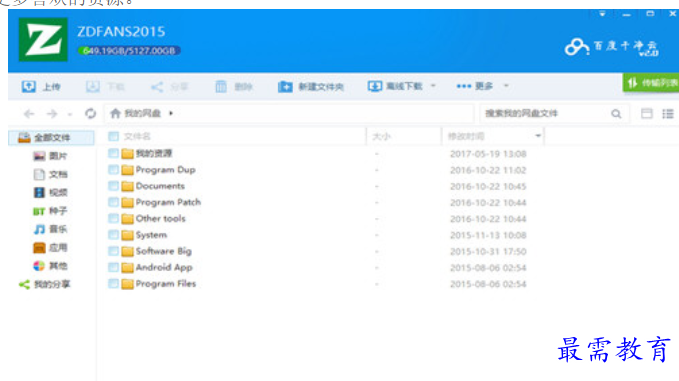Refresh the current folder listing
Image resolution: width=679 pixels, height=381 pixels.
90,113
